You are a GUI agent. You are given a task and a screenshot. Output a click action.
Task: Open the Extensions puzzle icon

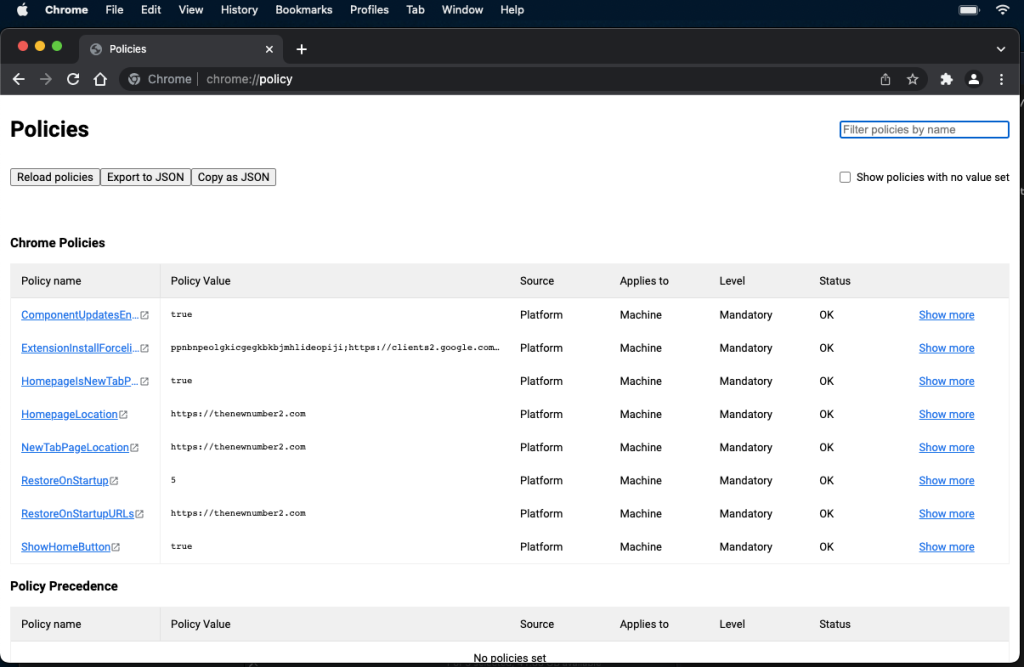click(x=946, y=79)
